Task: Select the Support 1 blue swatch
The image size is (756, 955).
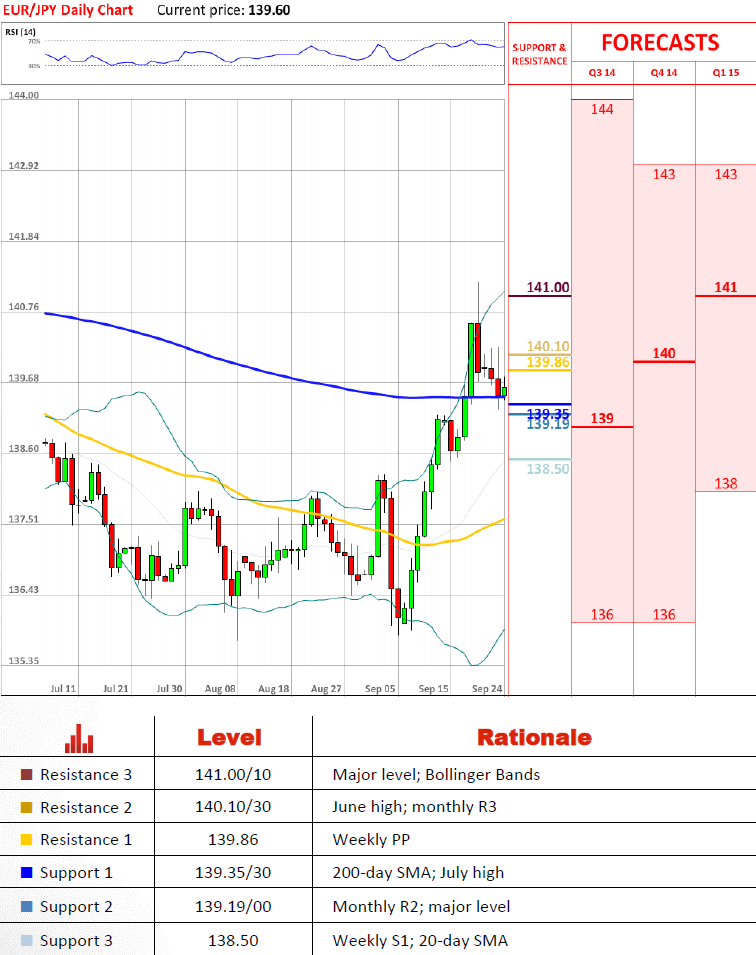Action: click(26, 873)
